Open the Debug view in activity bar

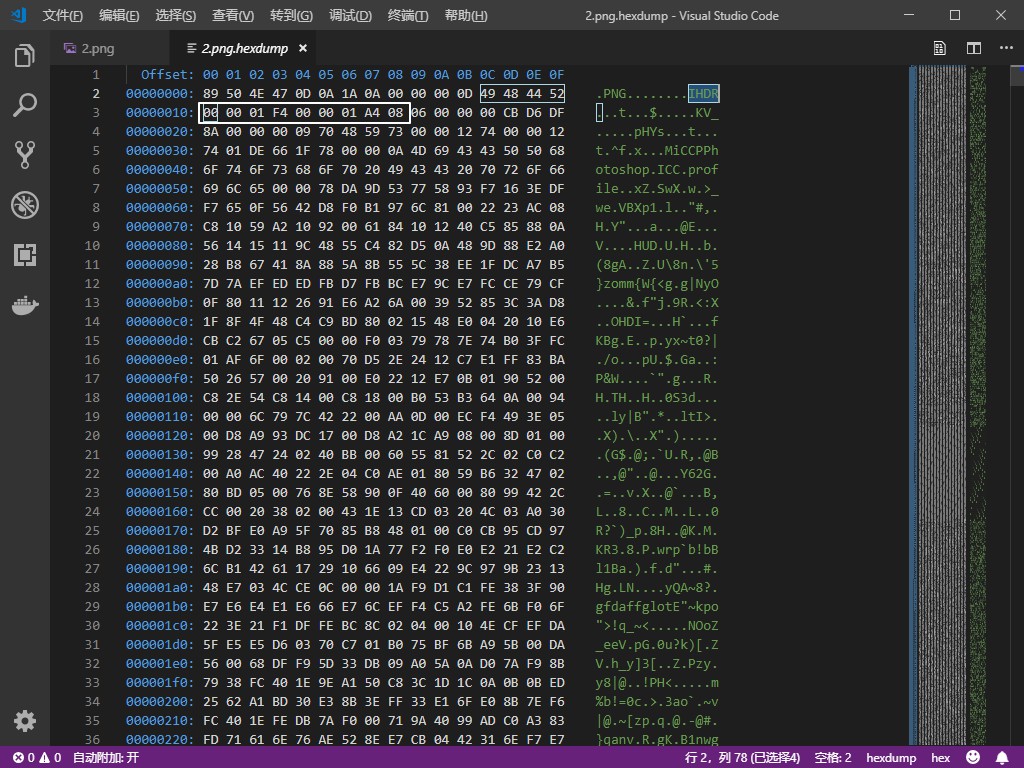25,205
